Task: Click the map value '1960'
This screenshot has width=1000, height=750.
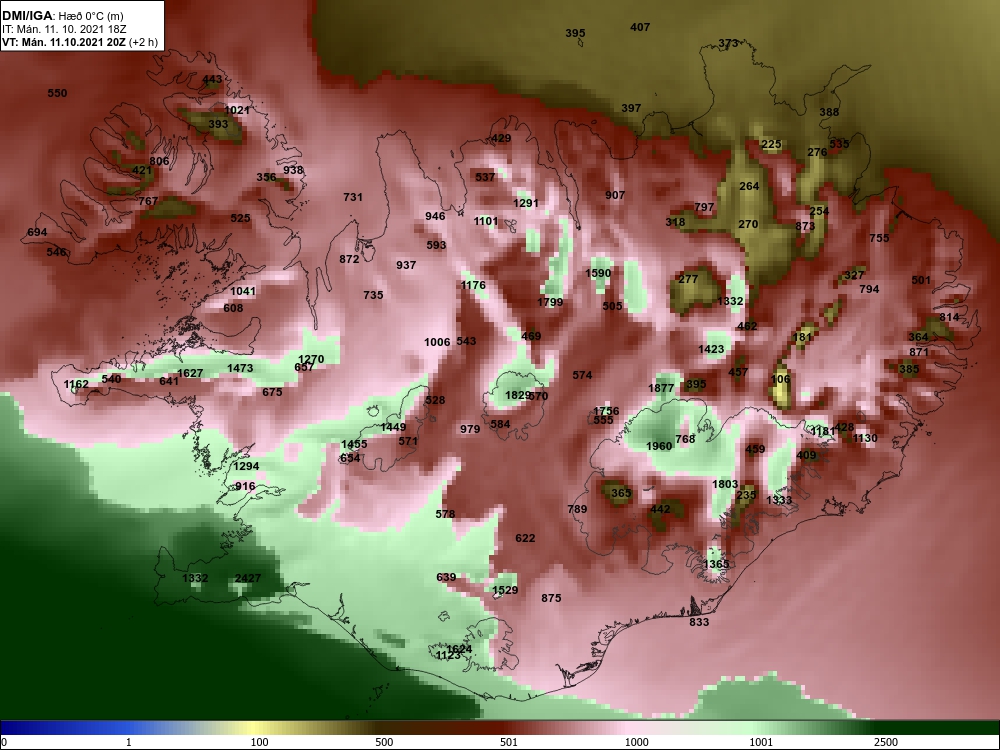Action: (x=659, y=446)
